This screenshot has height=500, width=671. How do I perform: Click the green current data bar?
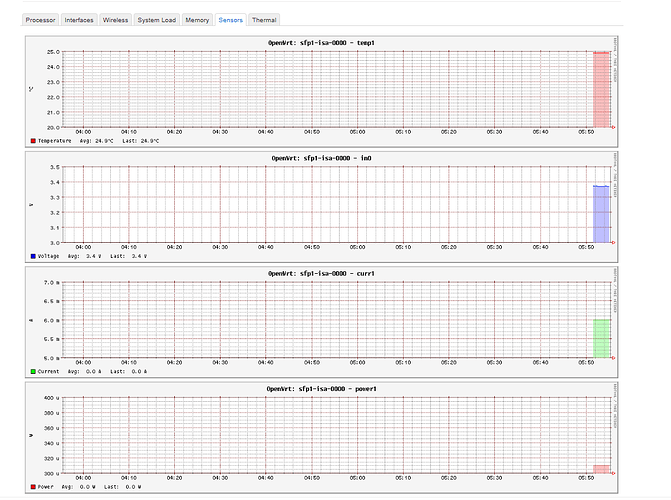coord(601,338)
